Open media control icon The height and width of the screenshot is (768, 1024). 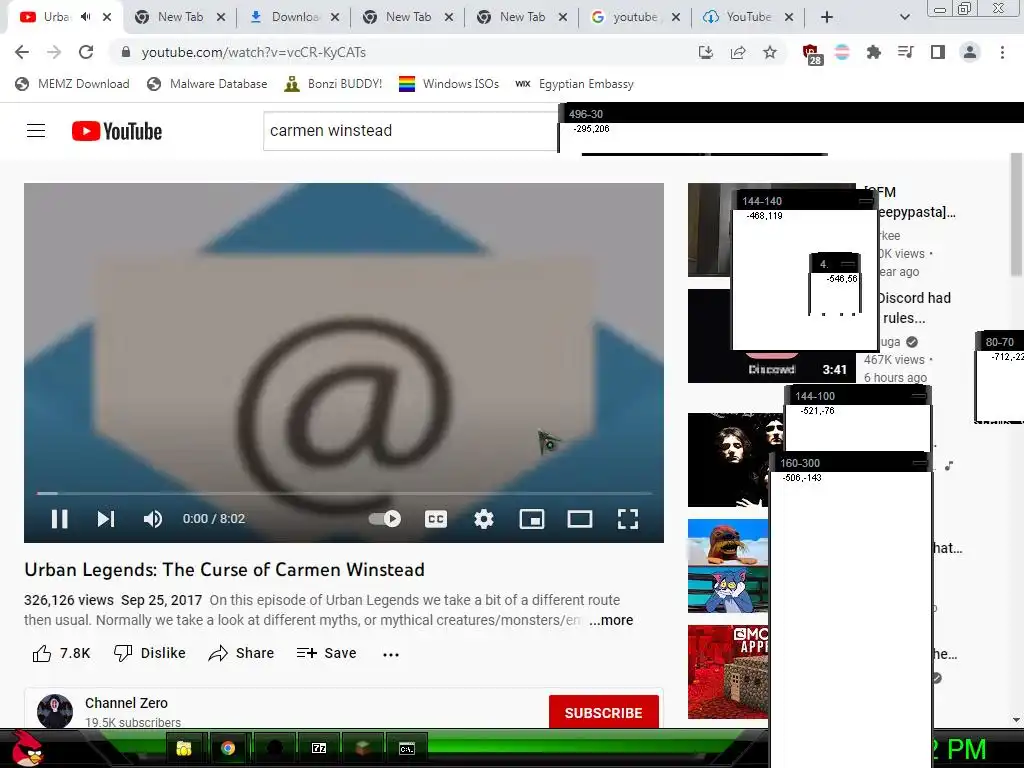pos(906,52)
